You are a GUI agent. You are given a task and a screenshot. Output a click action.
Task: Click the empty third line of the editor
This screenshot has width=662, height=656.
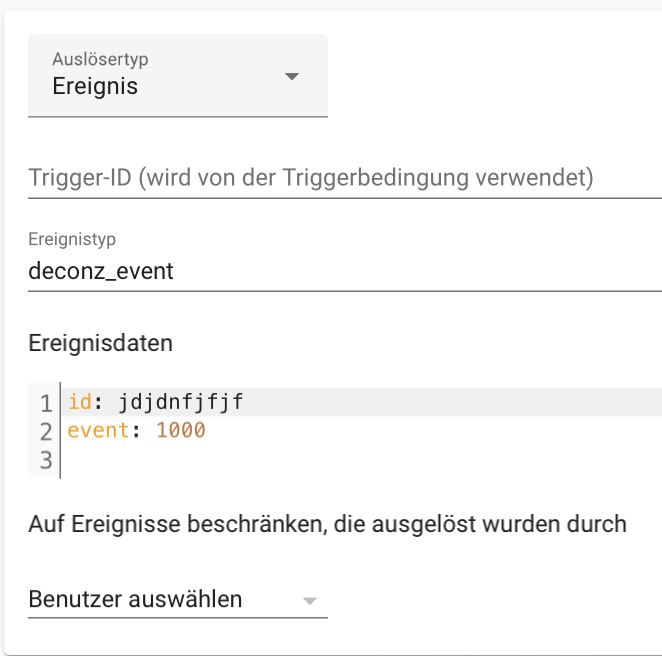pos(300,460)
